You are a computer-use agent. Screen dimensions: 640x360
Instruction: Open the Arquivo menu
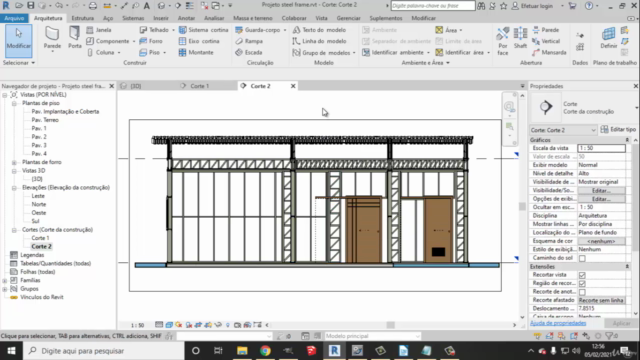14,18
